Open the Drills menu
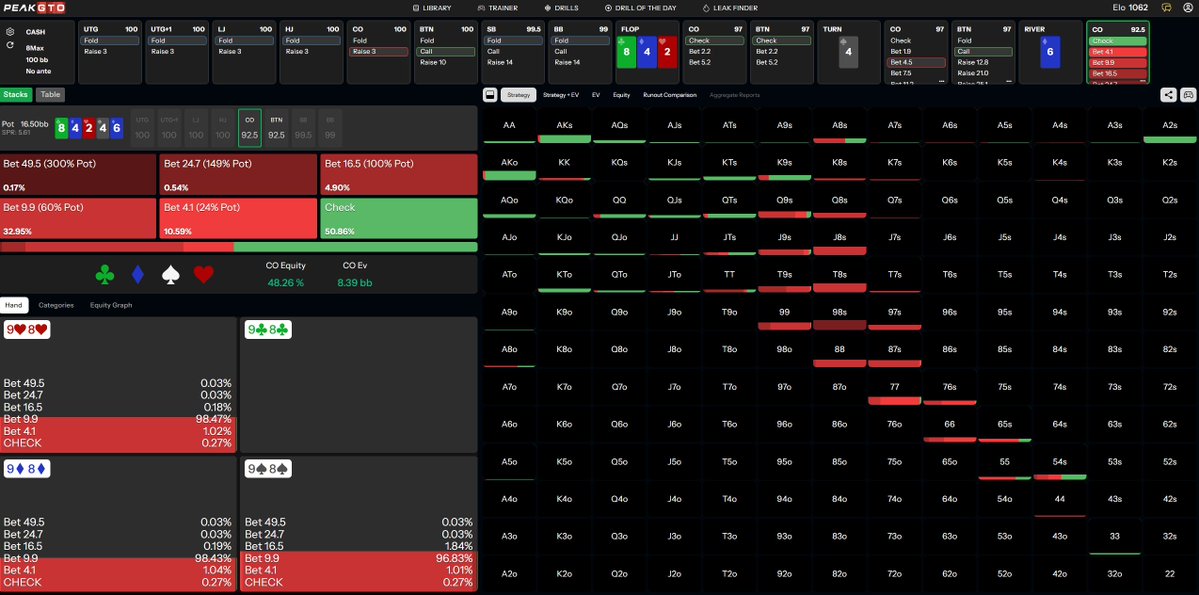 [x=561, y=8]
